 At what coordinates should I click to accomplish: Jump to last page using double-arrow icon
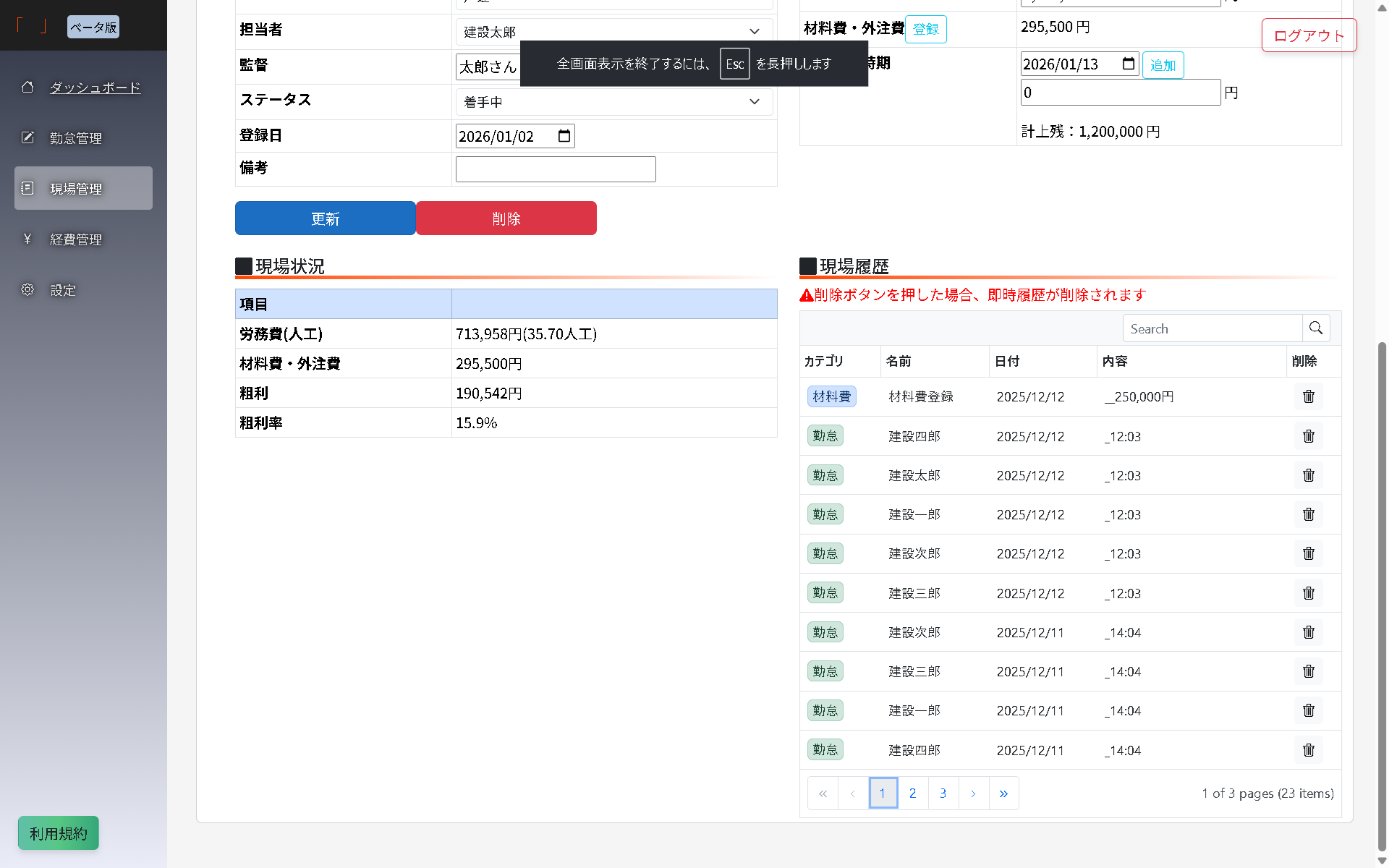click(1004, 793)
